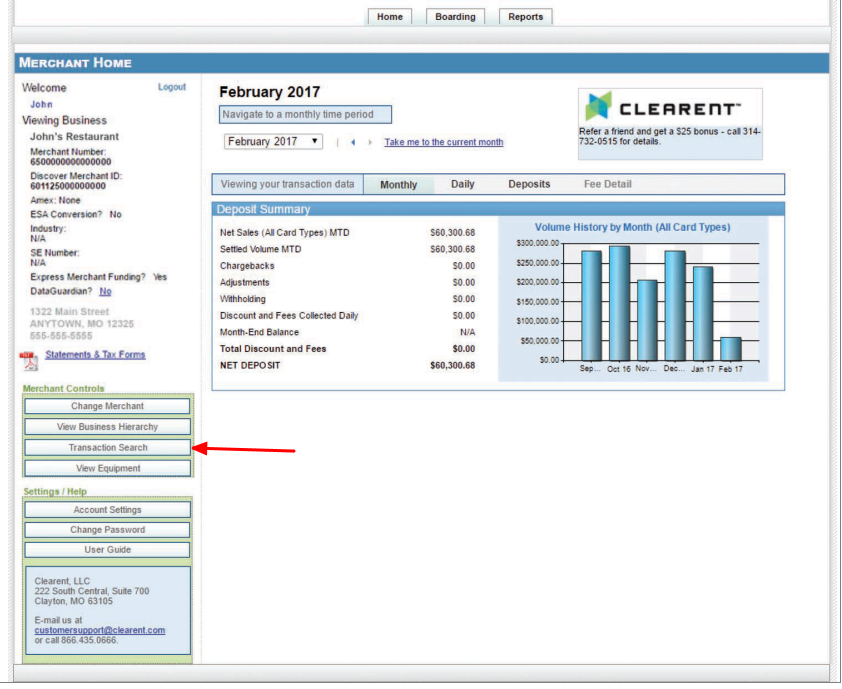This screenshot has height=689, width=842.
Task: Open the month selection dropdown
Action: [273, 142]
